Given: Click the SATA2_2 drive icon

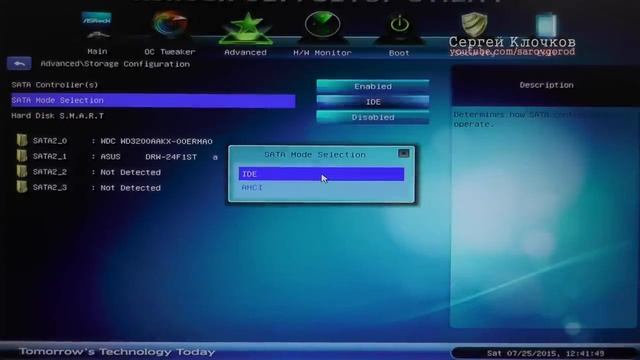Looking at the screenshot, I should [x=22, y=171].
